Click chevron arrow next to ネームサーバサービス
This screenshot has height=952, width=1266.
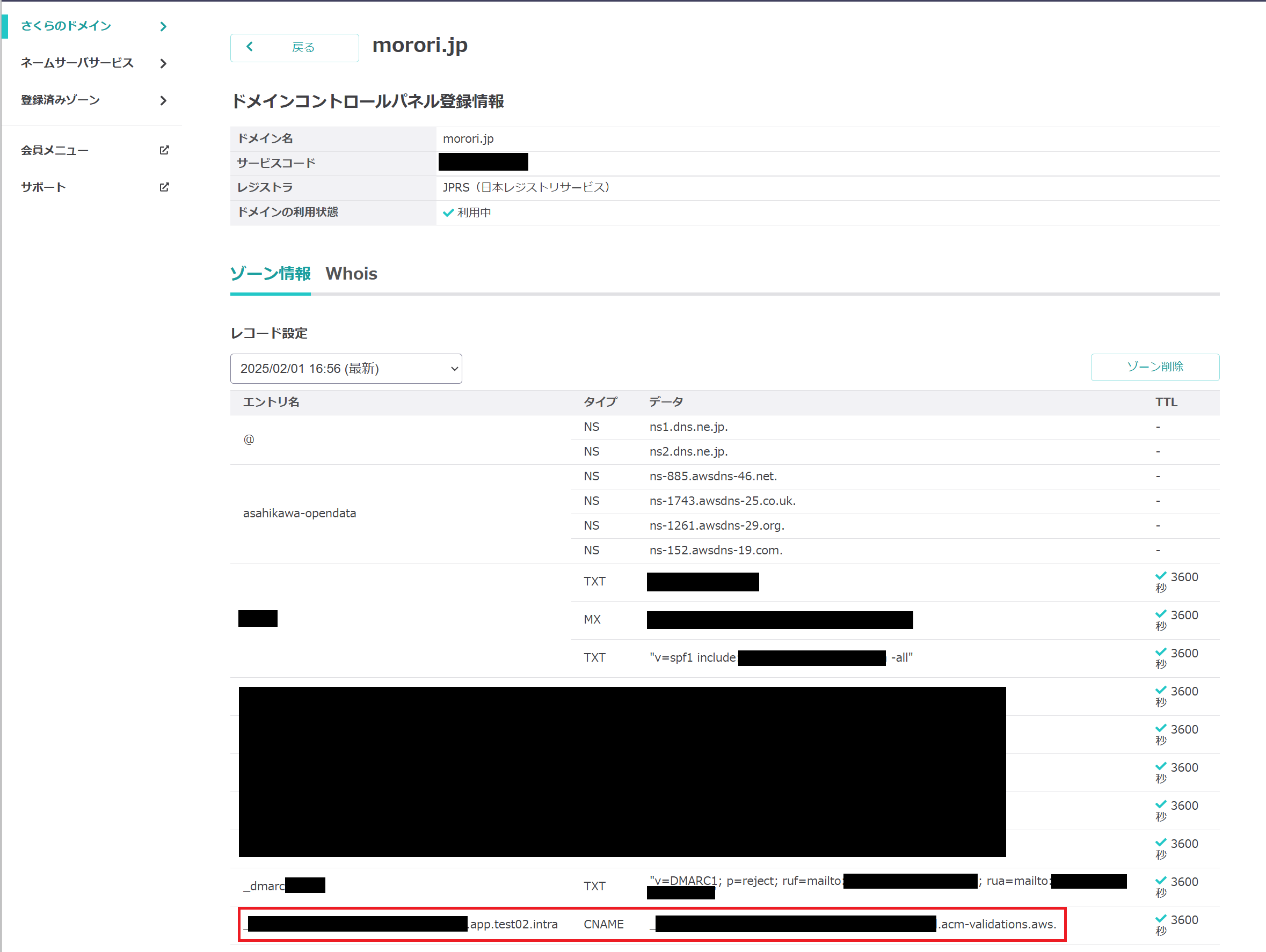[x=164, y=63]
